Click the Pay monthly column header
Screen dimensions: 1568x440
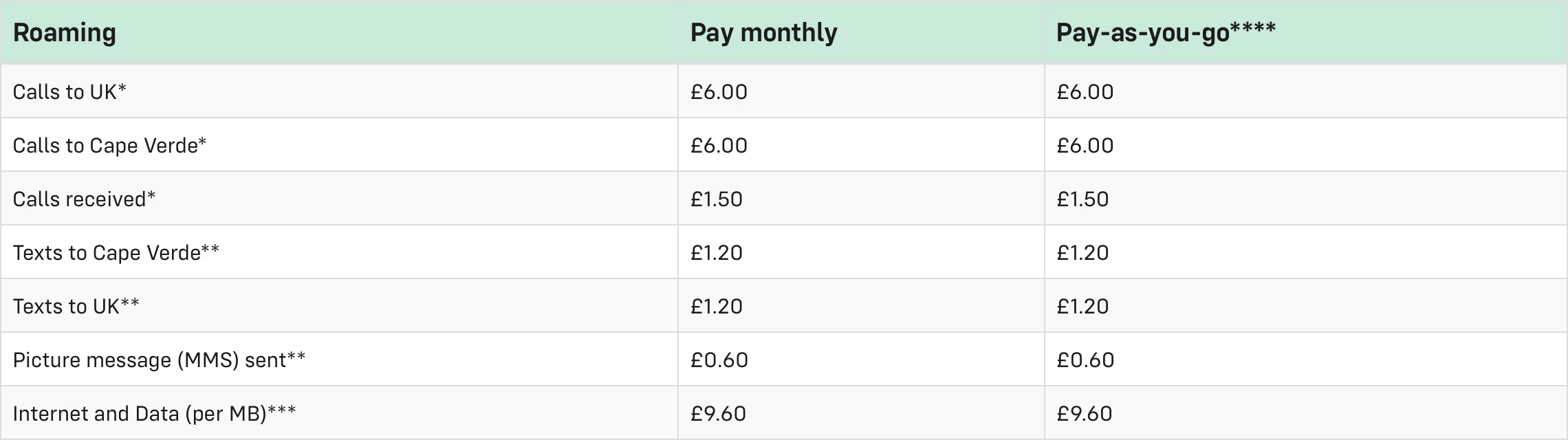coord(763,33)
